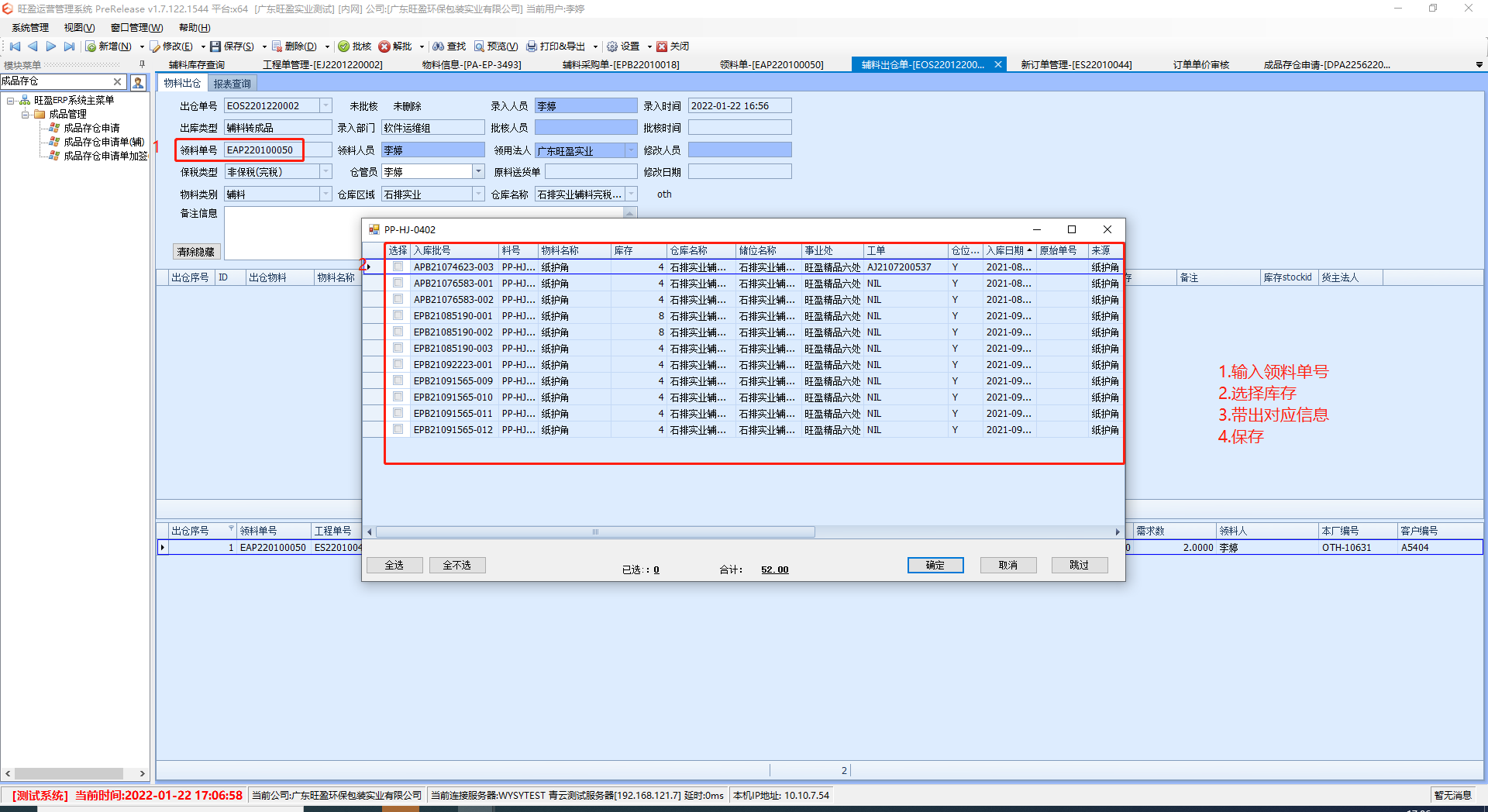Tick checkbox for batch EPB21085190-003
The height and width of the screenshot is (812, 1488).
(x=398, y=348)
